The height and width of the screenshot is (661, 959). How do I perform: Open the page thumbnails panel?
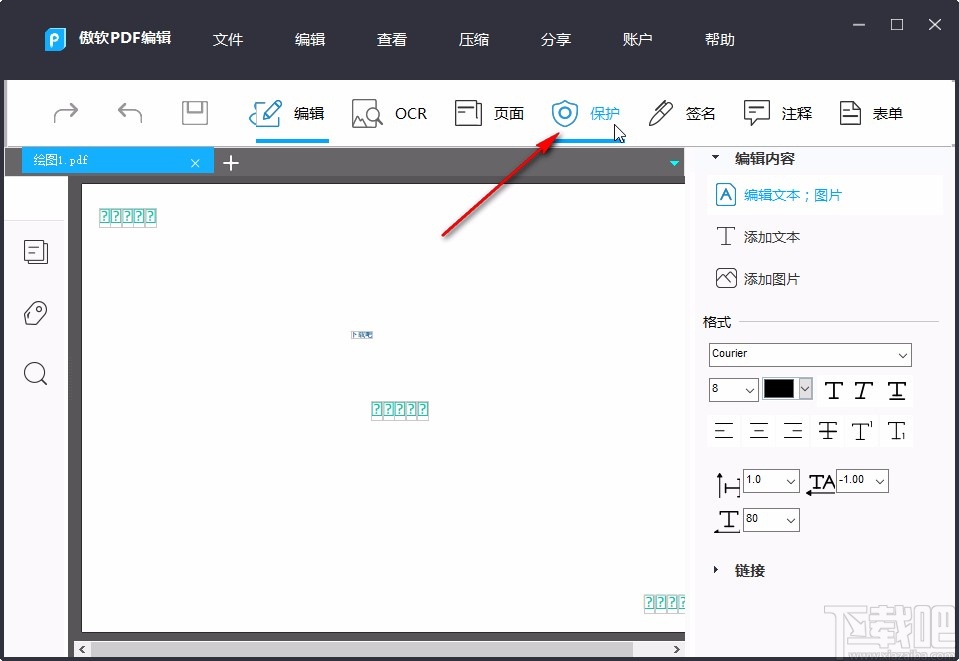pos(36,252)
